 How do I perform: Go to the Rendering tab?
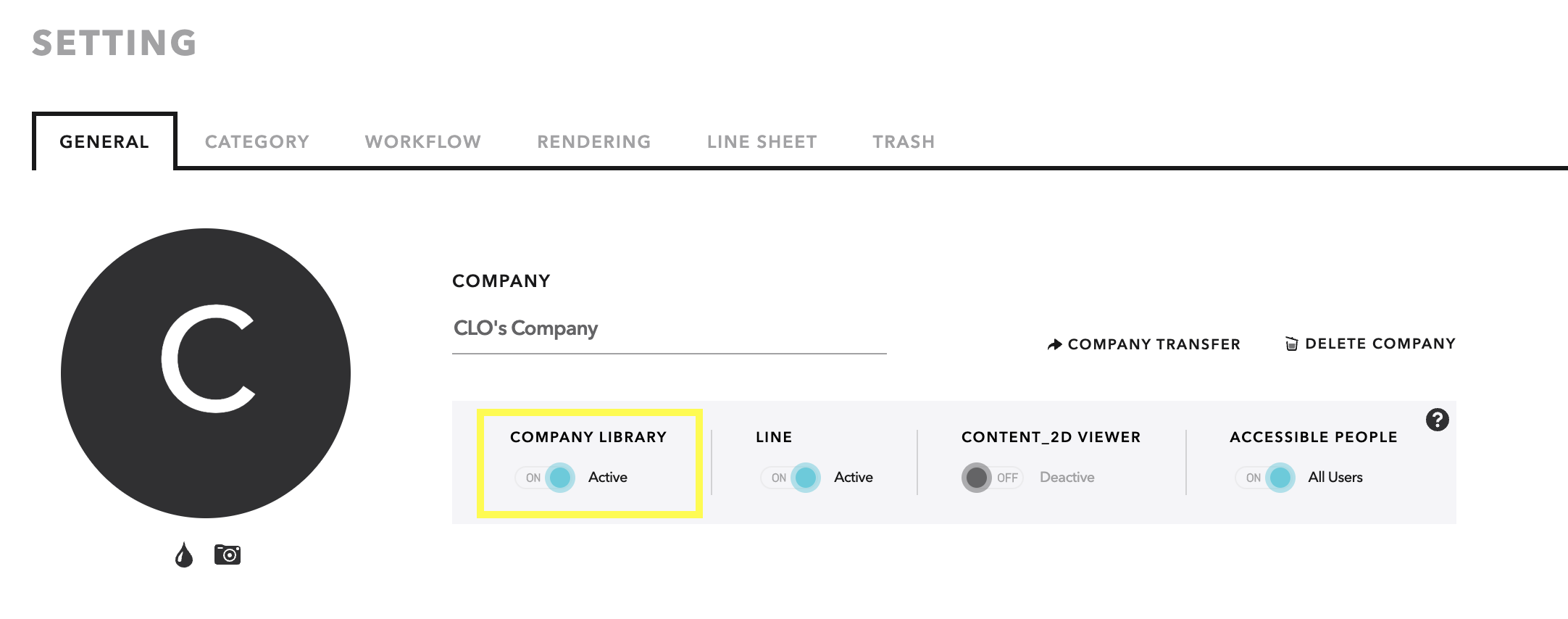[594, 142]
